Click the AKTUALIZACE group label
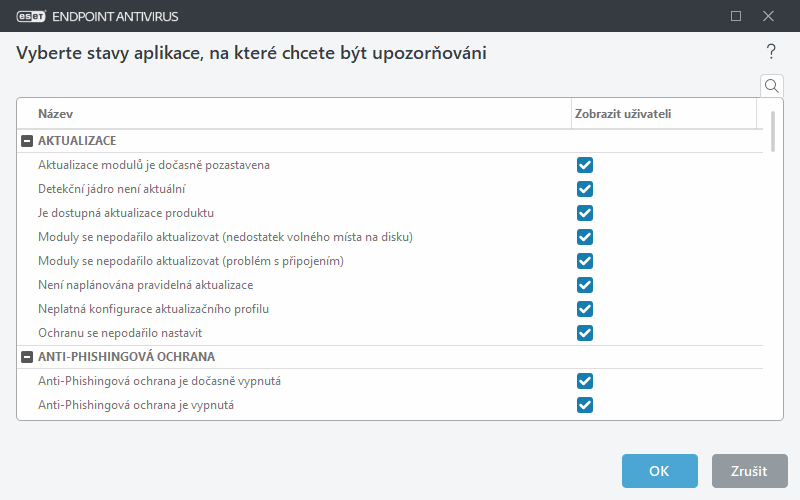 (x=77, y=141)
